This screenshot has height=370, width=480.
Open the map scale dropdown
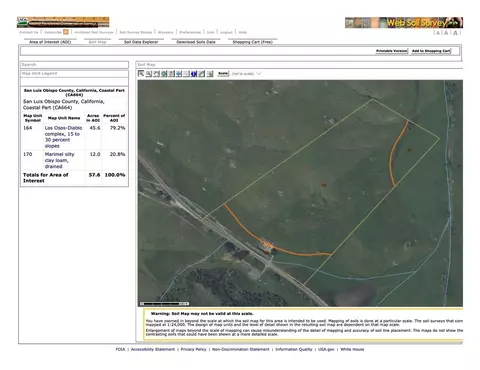click(x=247, y=74)
